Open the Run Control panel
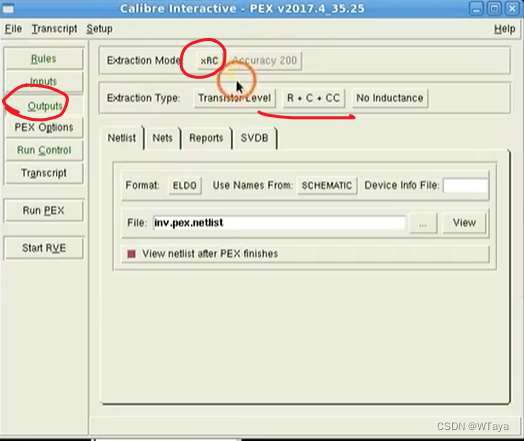 point(44,150)
